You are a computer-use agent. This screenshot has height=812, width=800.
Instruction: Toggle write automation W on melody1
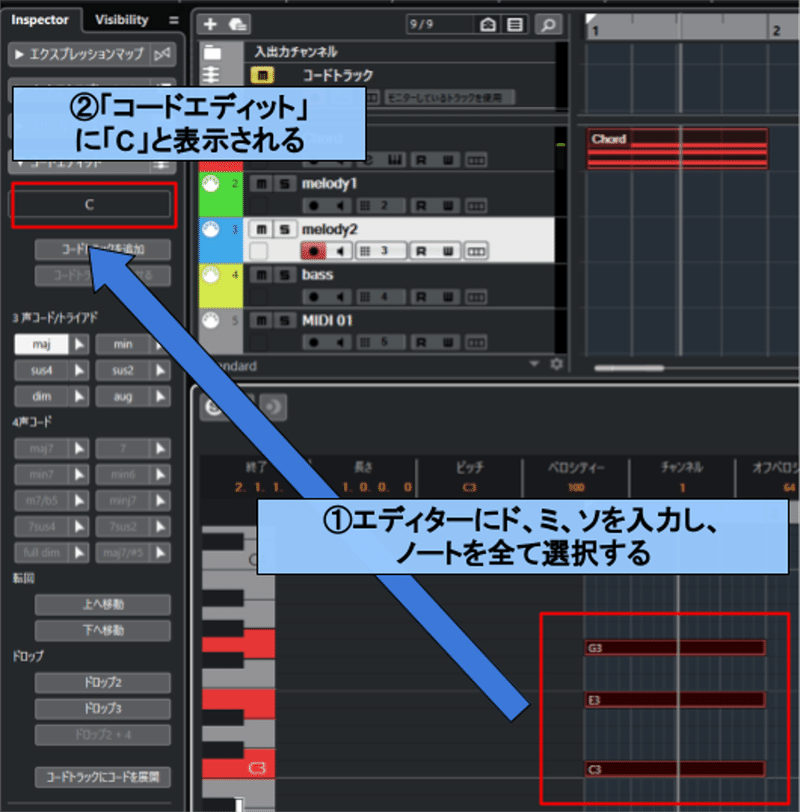pos(448,206)
